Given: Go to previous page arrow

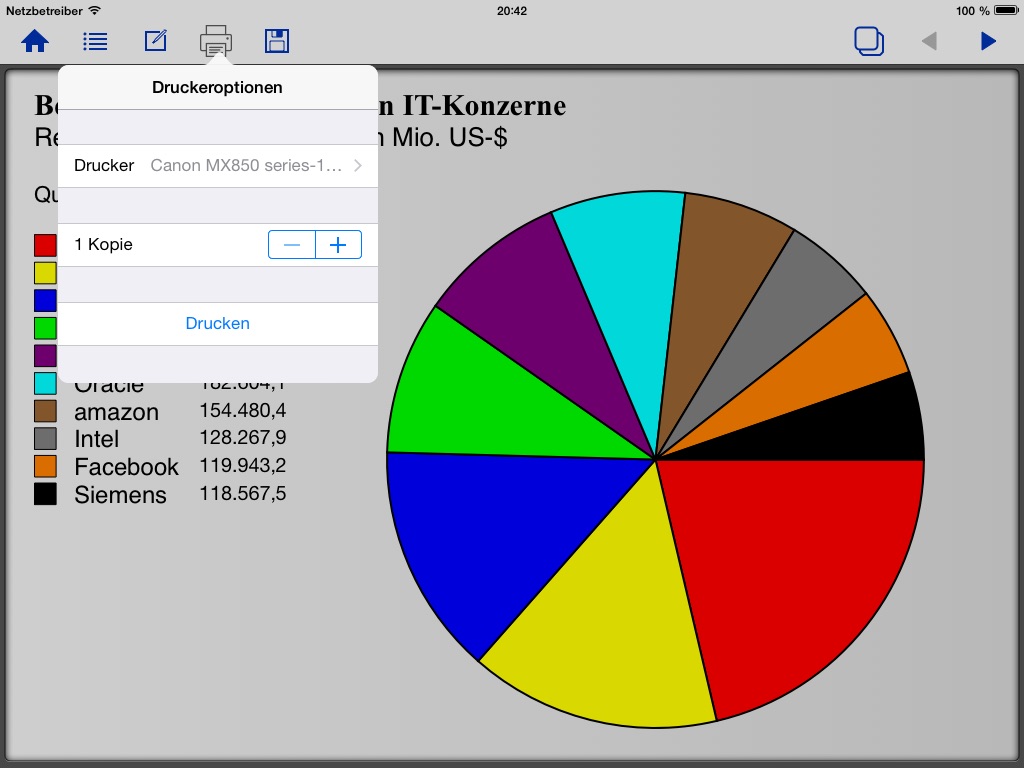Looking at the screenshot, I should coord(929,41).
